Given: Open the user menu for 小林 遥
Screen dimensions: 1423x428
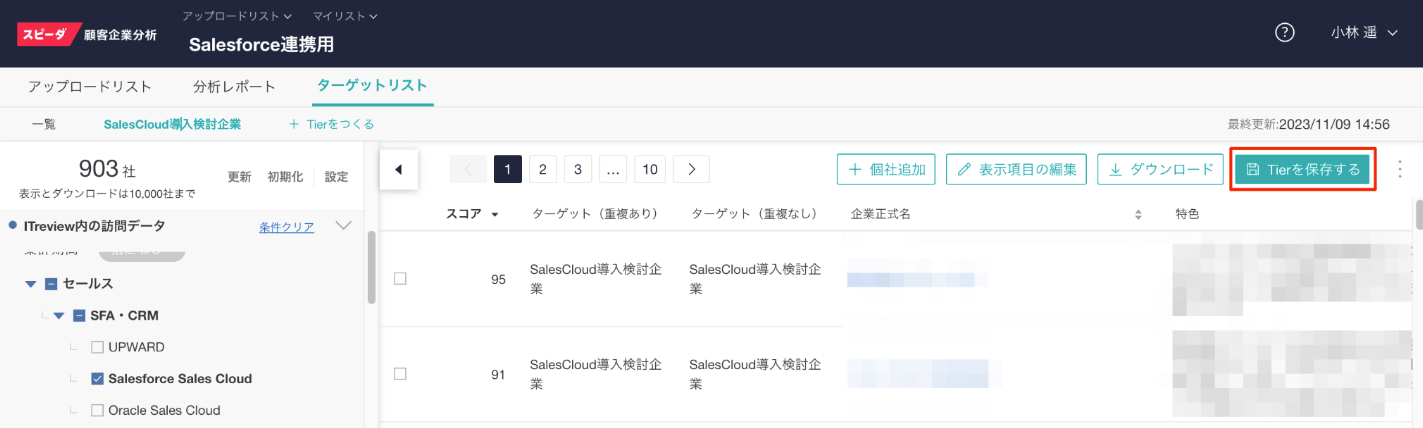Looking at the screenshot, I should (1363, 32).
